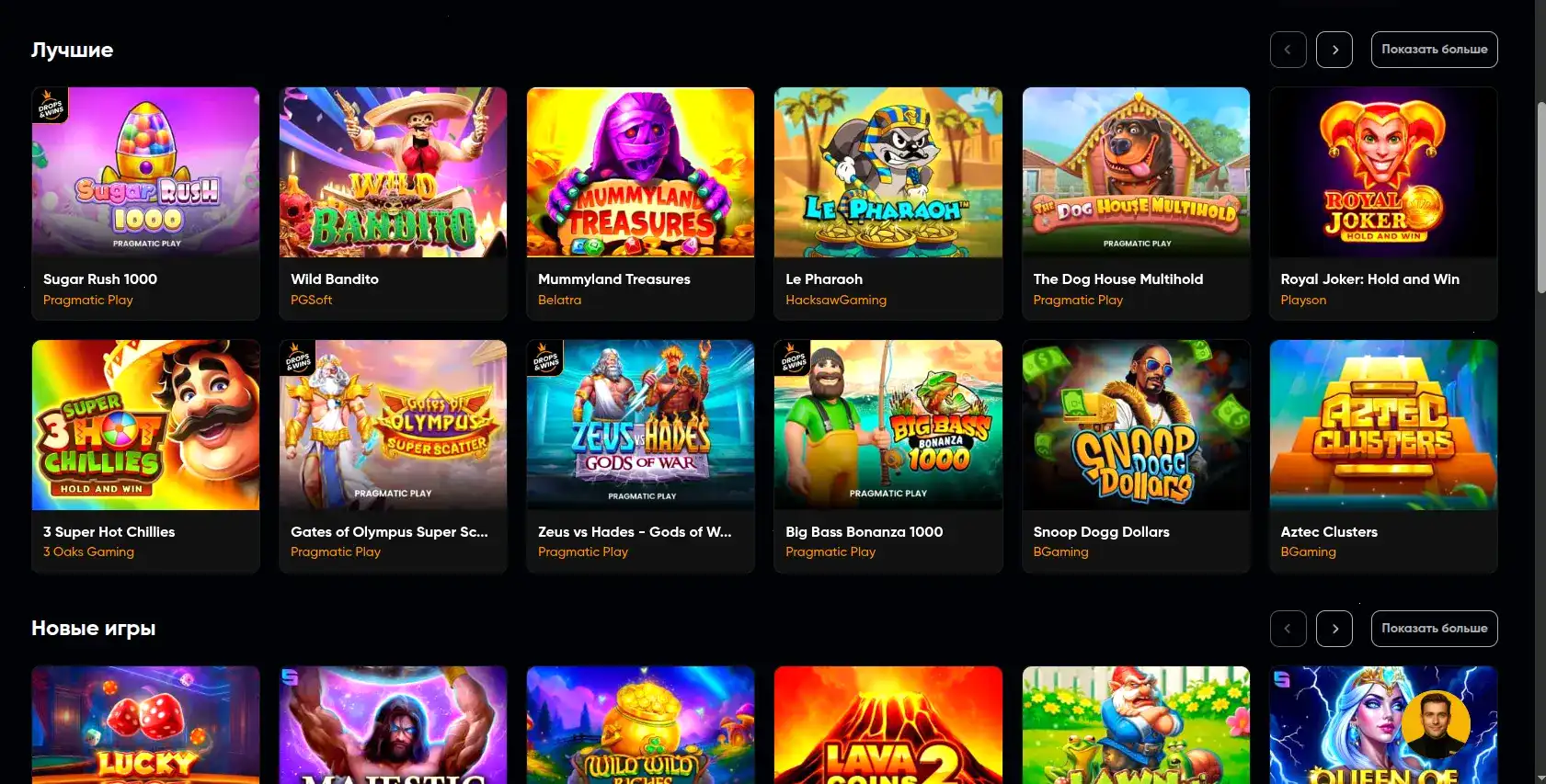
Task: Go to previous page in Лучшие carousel
Action: [1288, 50]
